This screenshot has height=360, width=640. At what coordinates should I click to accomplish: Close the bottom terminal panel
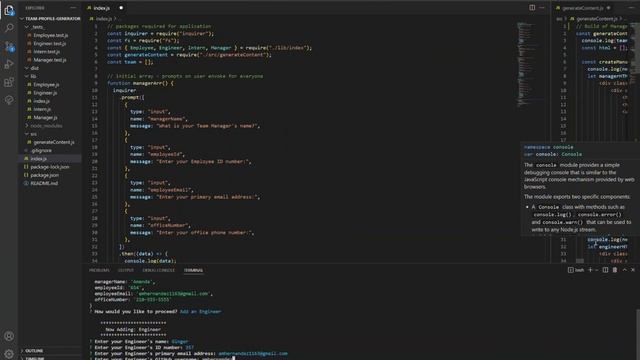[633, 270]
